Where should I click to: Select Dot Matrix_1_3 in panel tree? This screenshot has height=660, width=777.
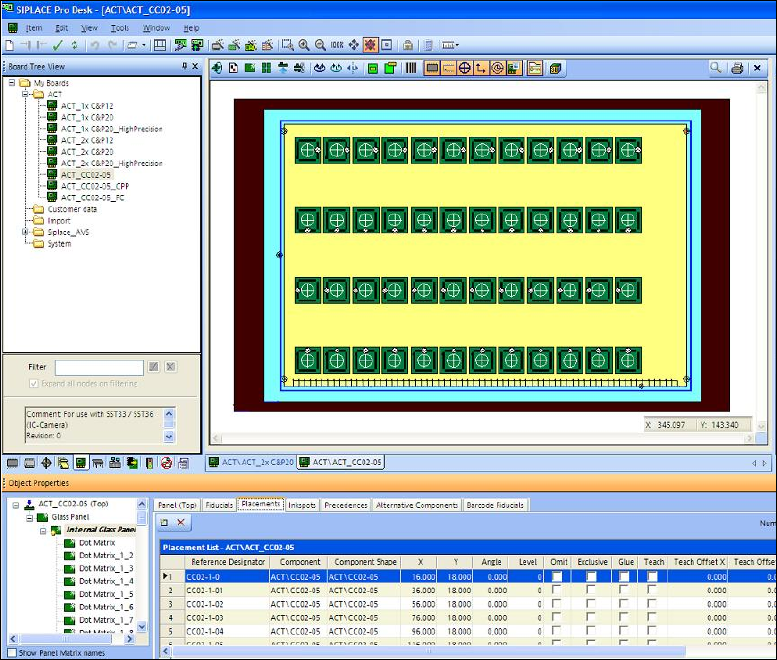[106, 568]
